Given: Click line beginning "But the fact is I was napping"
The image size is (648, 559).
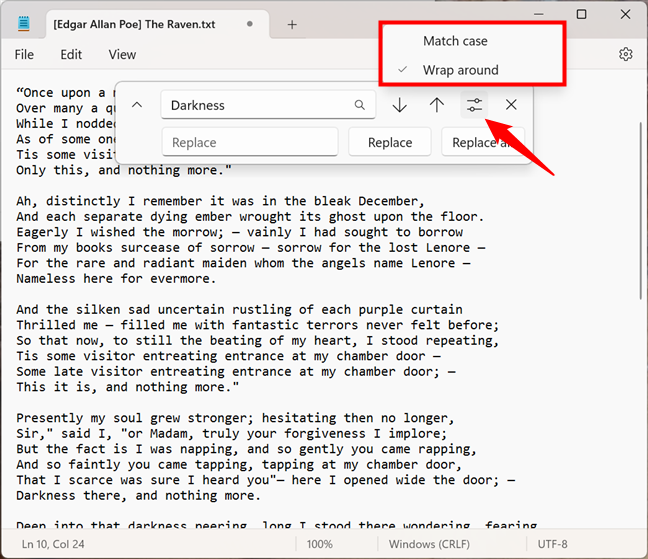Looking at the screenshot, I should point(246,449).
